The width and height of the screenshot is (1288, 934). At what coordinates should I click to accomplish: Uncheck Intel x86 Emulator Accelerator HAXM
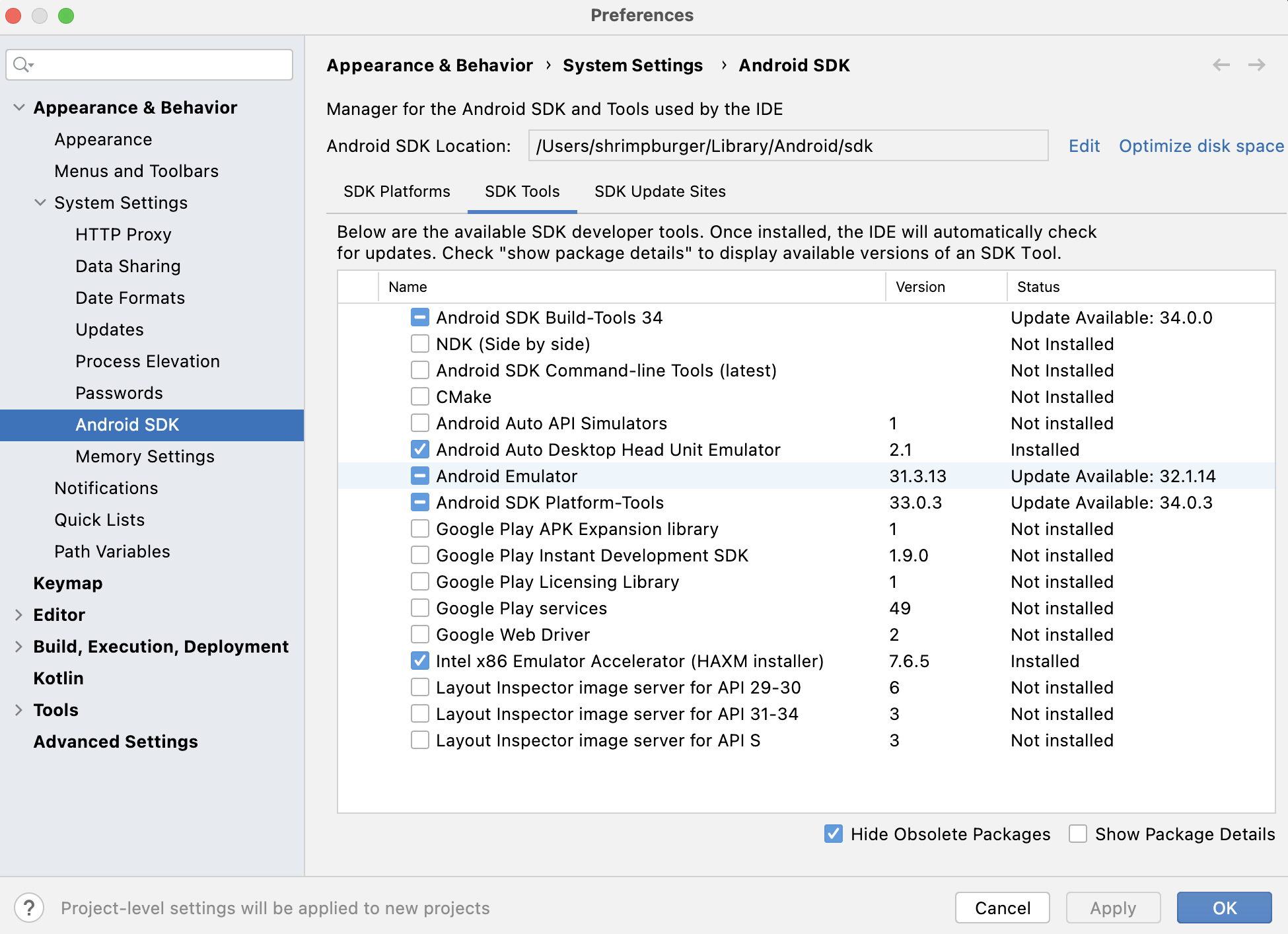[420, 661]
